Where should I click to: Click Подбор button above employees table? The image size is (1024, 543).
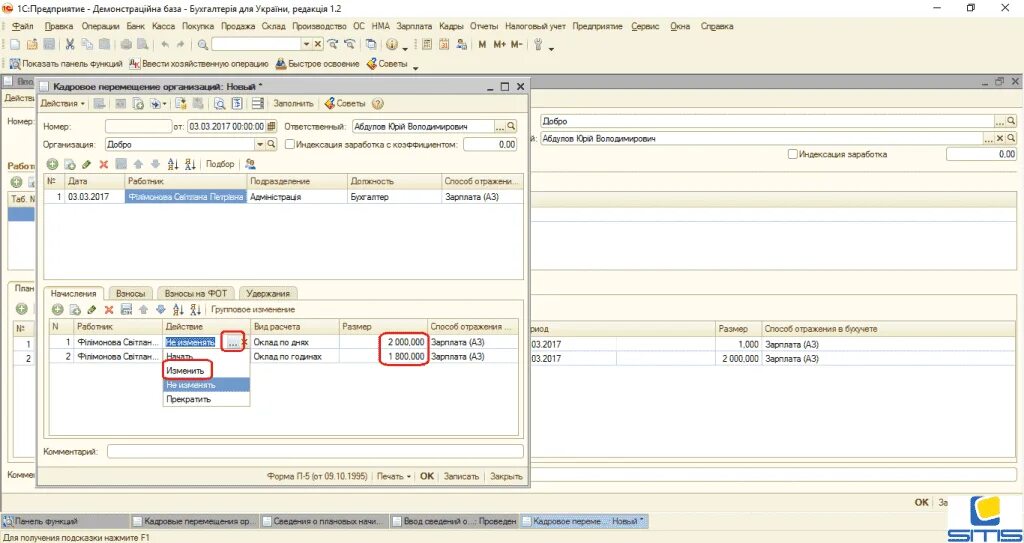tap(220, 164)
